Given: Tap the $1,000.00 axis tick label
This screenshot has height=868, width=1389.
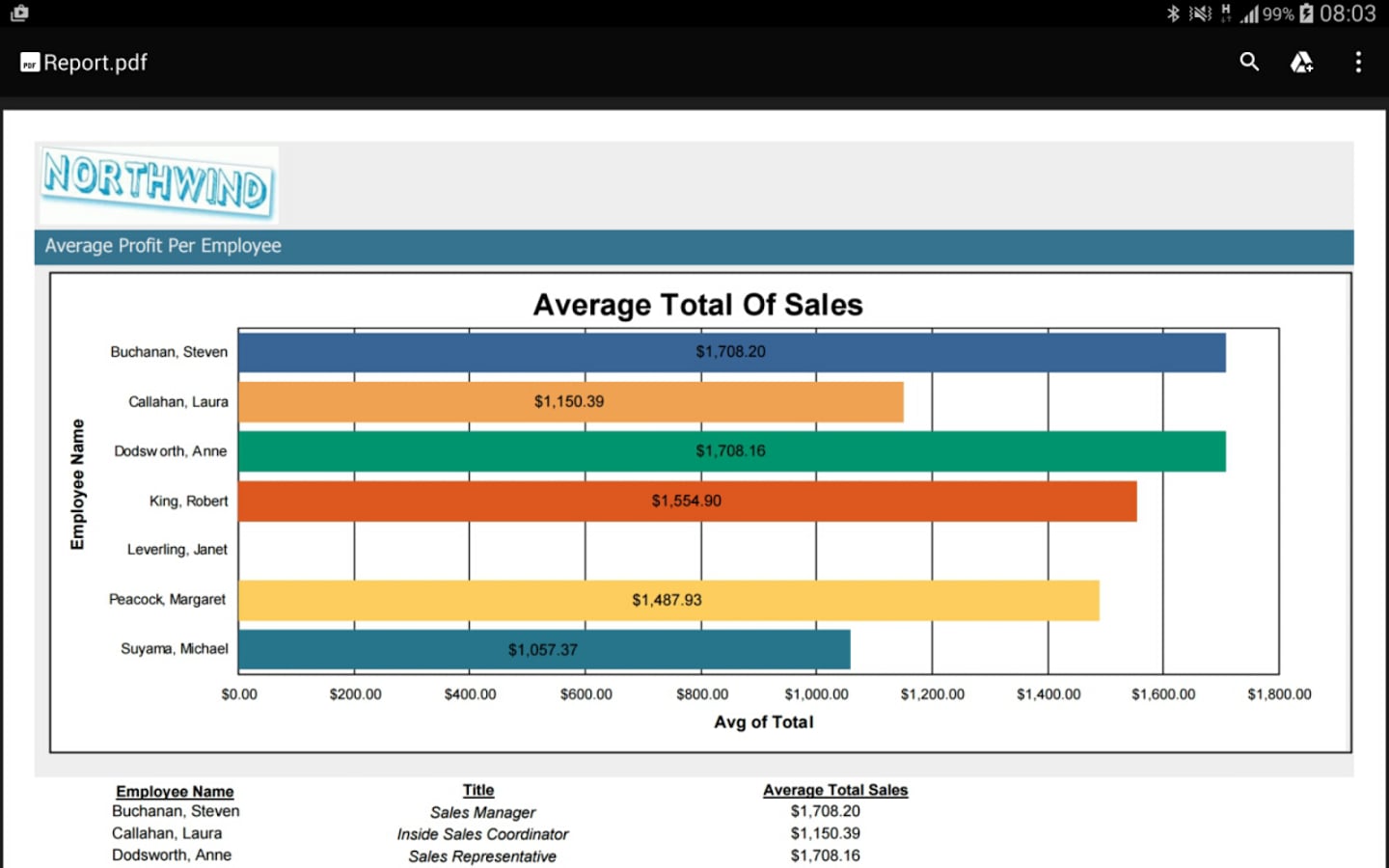Looking at the screenshot, I should (817, 694).
